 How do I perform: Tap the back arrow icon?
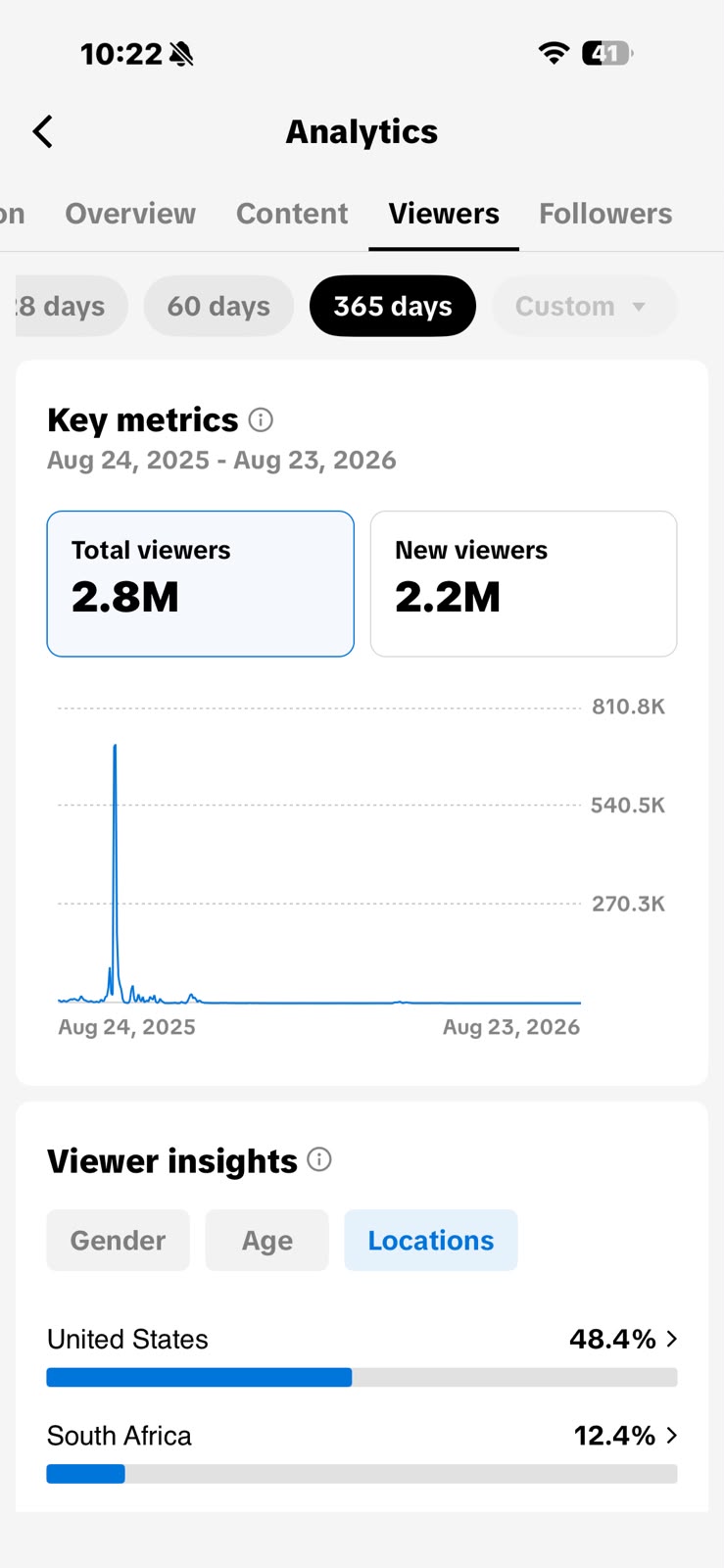[x=42, y=131]
